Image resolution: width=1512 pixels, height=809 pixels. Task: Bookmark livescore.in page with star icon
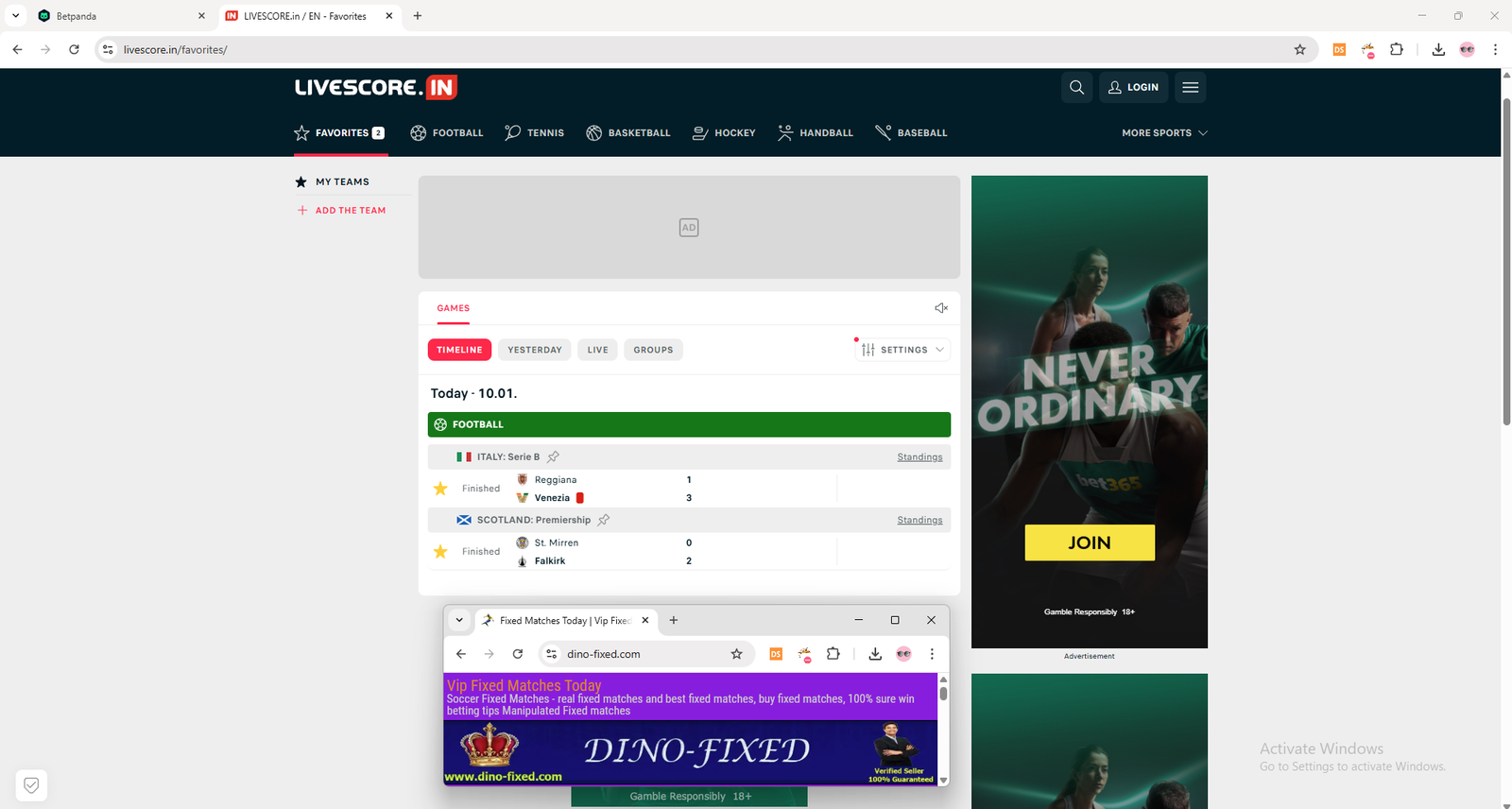click(1299, 50)
